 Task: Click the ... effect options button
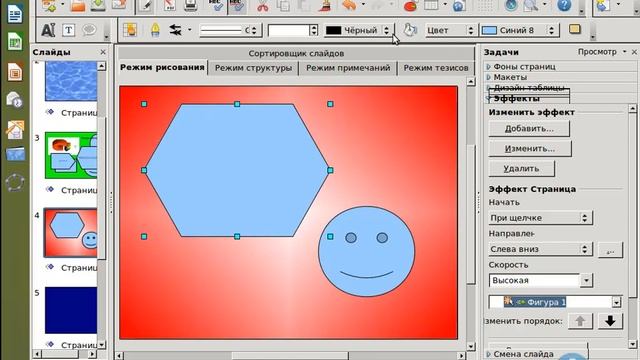pos(610,249)
